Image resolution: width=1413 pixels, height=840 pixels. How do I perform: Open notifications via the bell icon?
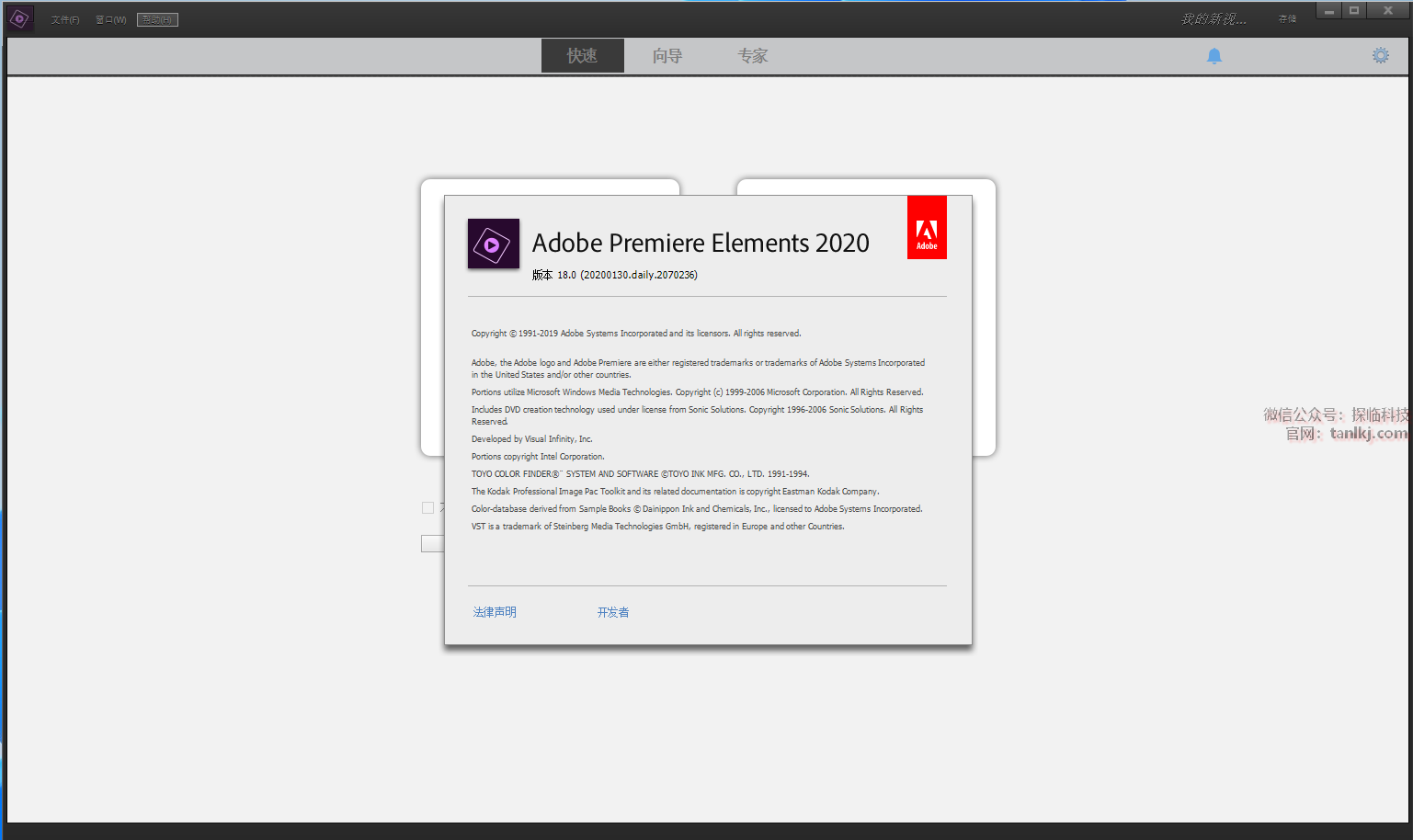point(1214,56)
